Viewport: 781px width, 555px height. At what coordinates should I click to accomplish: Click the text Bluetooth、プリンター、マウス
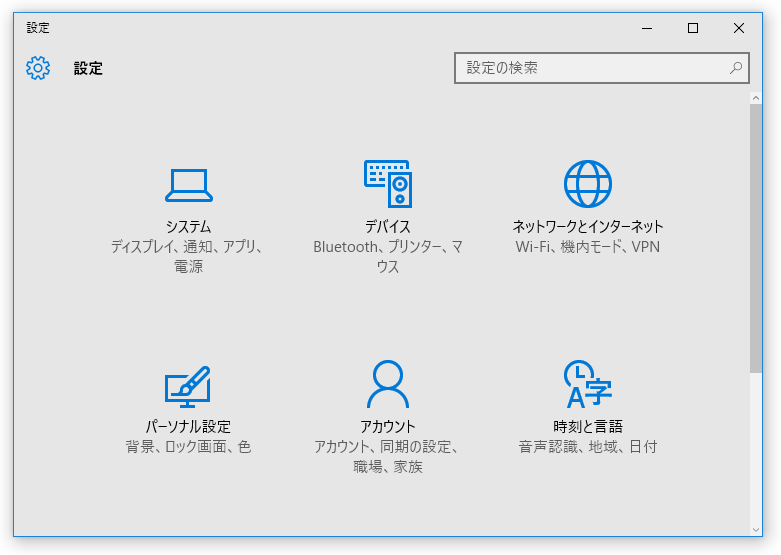click(x=388, y=257)
